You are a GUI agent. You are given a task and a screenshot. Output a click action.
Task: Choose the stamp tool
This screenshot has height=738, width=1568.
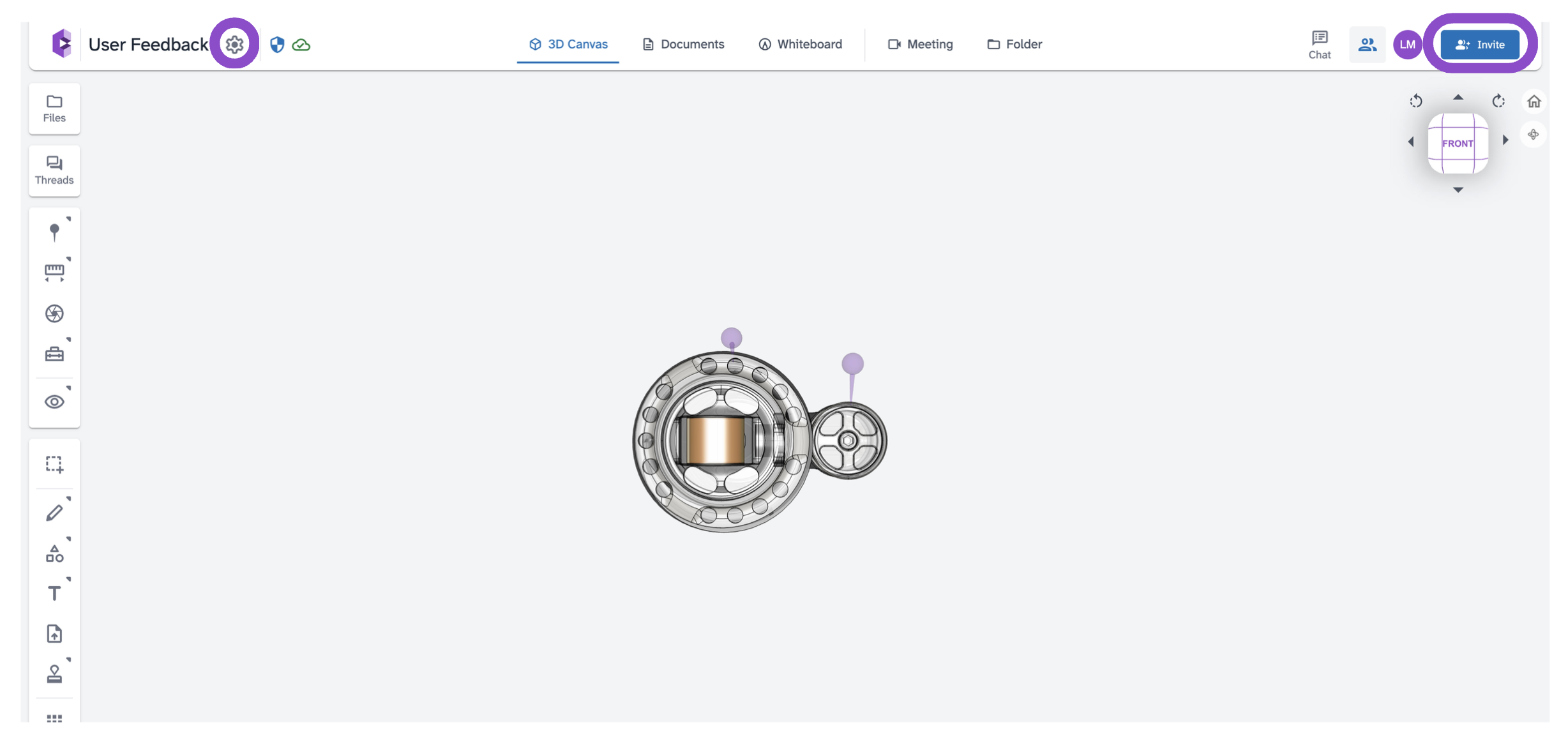pos(54,674)
